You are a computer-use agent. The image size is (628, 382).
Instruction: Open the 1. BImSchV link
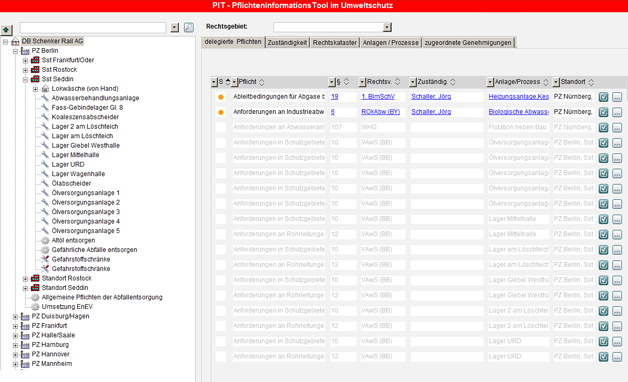click(x=378, y=97)
